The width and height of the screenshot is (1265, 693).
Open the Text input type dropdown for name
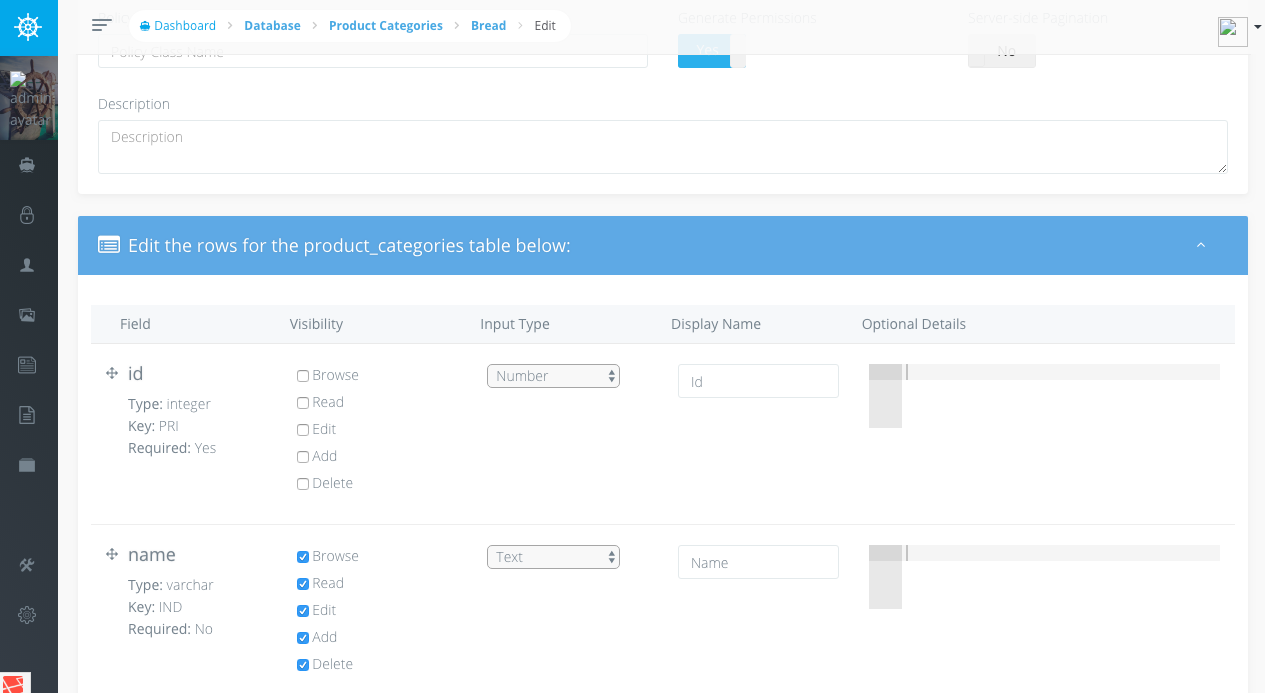(x=553, y=556)
